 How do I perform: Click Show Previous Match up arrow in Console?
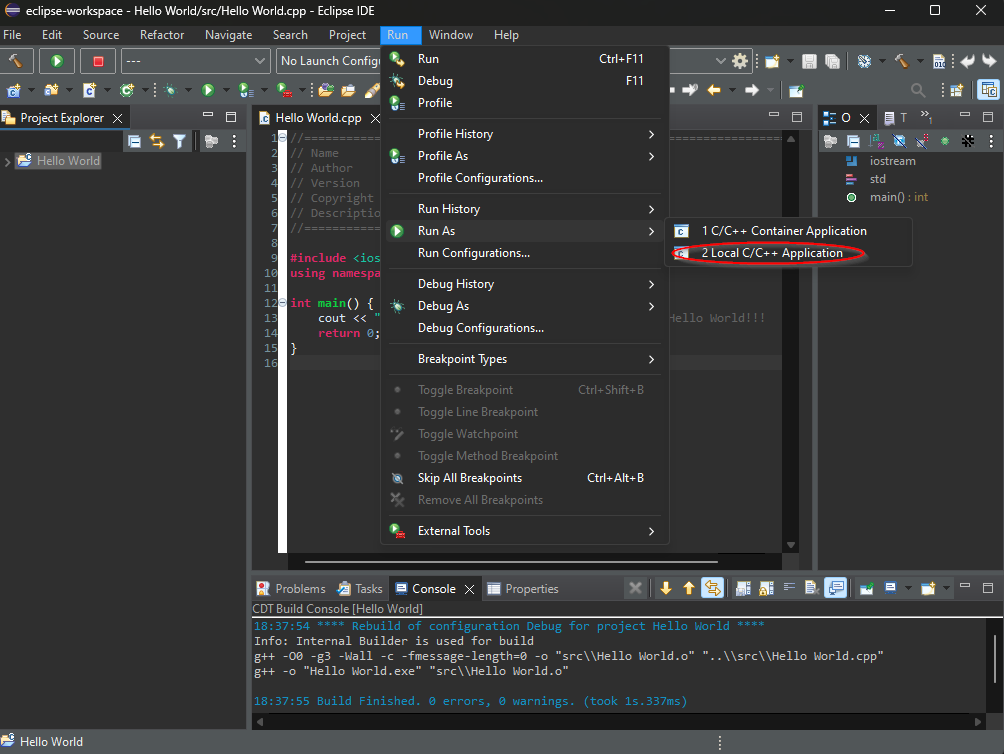689,588
